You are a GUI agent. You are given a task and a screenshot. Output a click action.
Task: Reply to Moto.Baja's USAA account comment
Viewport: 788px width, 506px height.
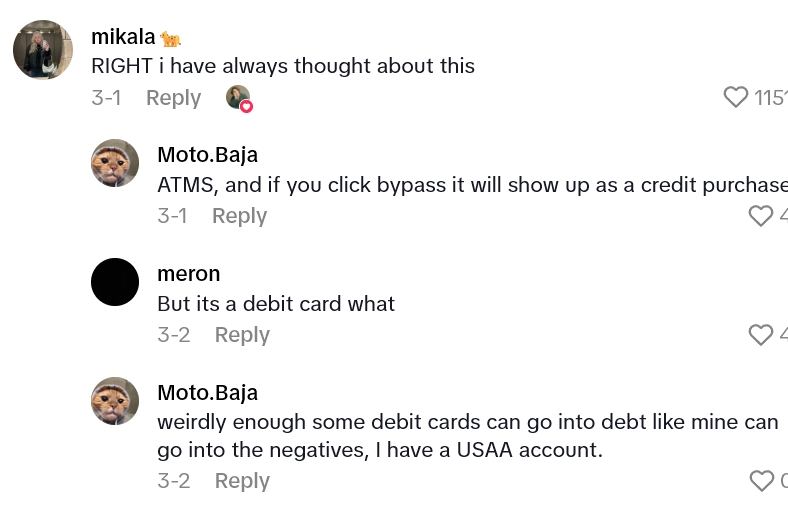[x=242, y=481]
